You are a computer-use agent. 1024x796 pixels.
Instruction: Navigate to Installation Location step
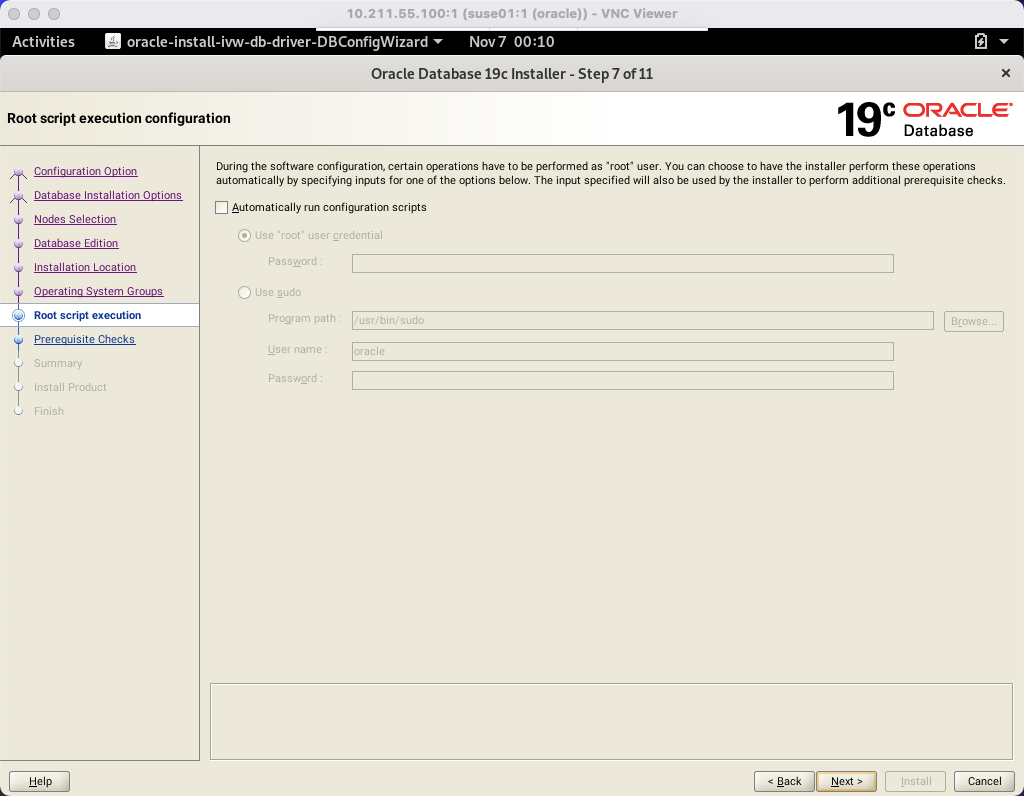point(85,268)
